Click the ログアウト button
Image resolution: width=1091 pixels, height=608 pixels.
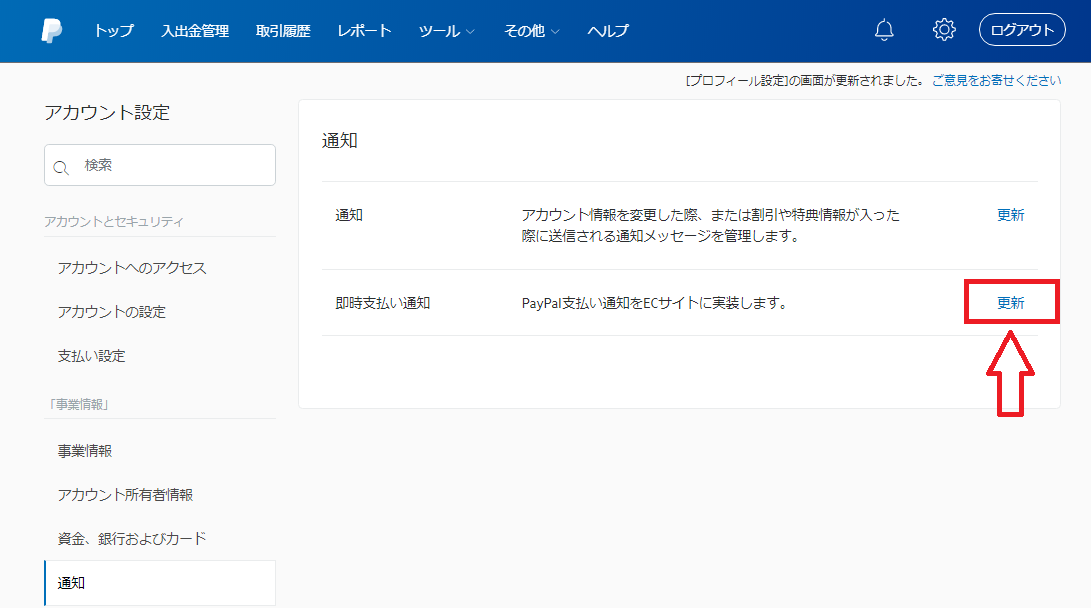point(1021,30)
